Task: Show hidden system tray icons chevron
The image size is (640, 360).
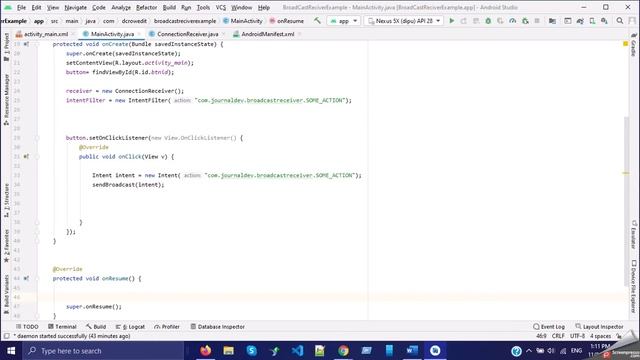Action: point(529,351)
